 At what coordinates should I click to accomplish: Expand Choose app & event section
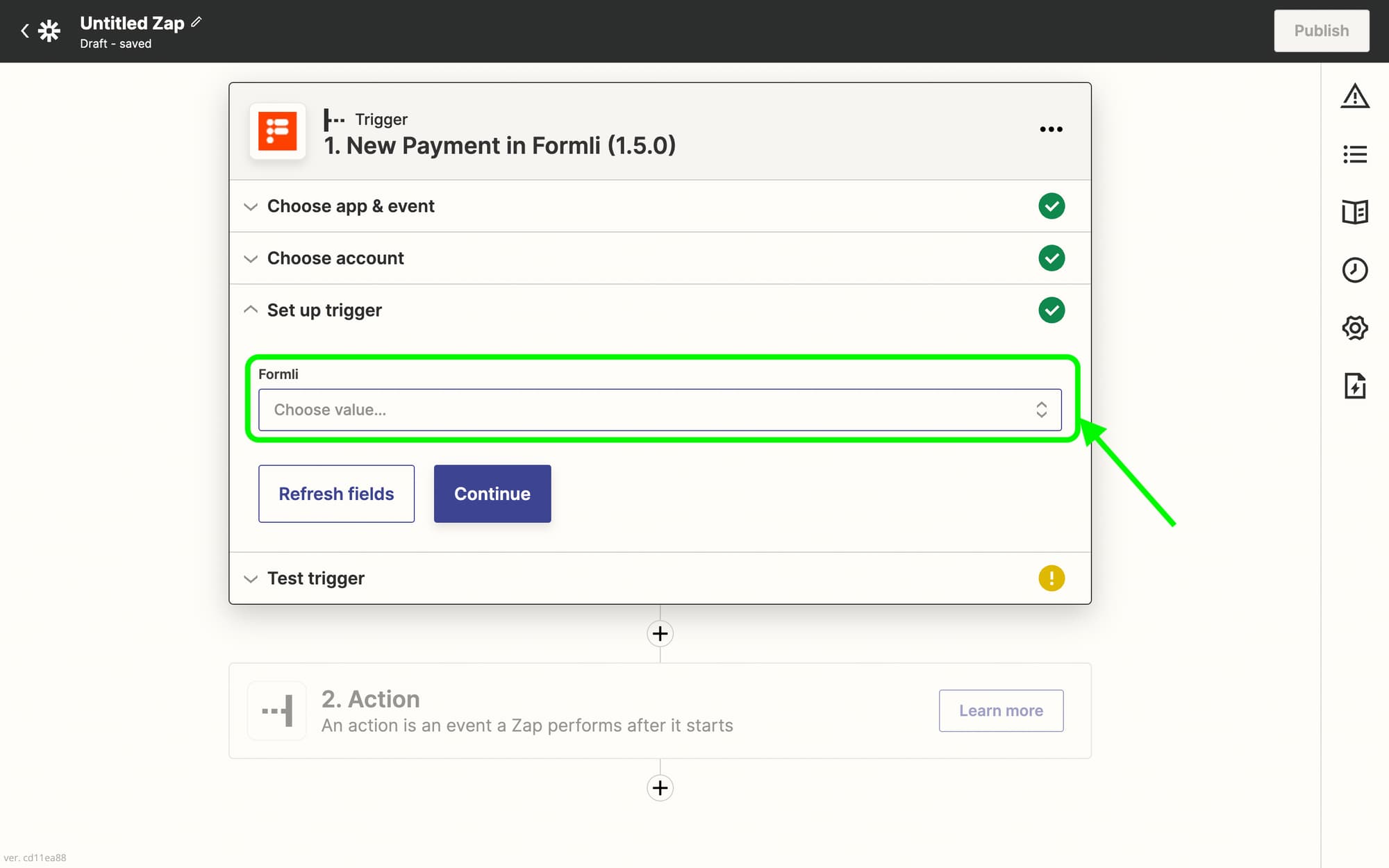pyautogui.click(x=351, y=206)
